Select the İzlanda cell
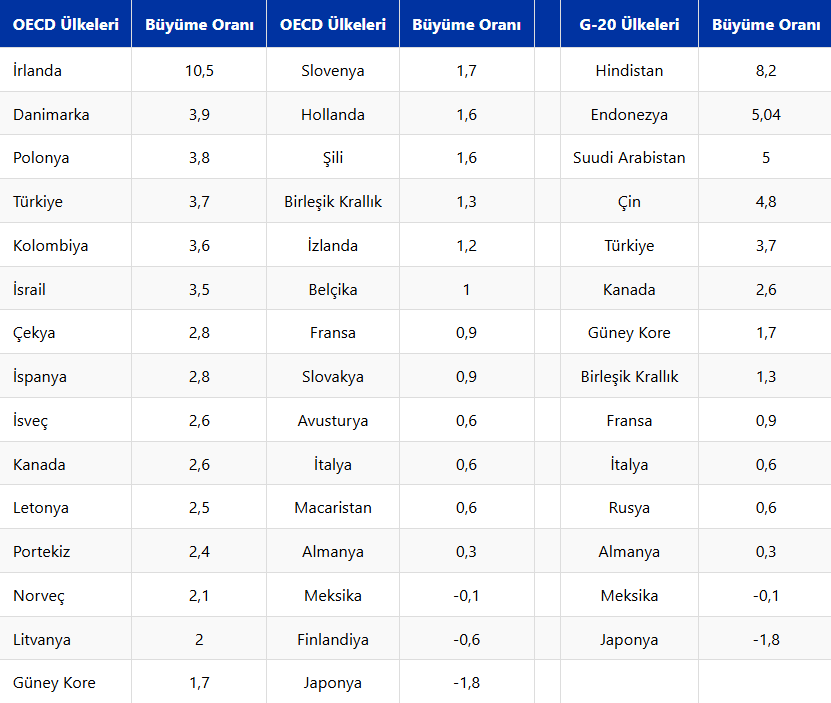The image size is (831, 703). pyautogui.click(x=332, y=246)
